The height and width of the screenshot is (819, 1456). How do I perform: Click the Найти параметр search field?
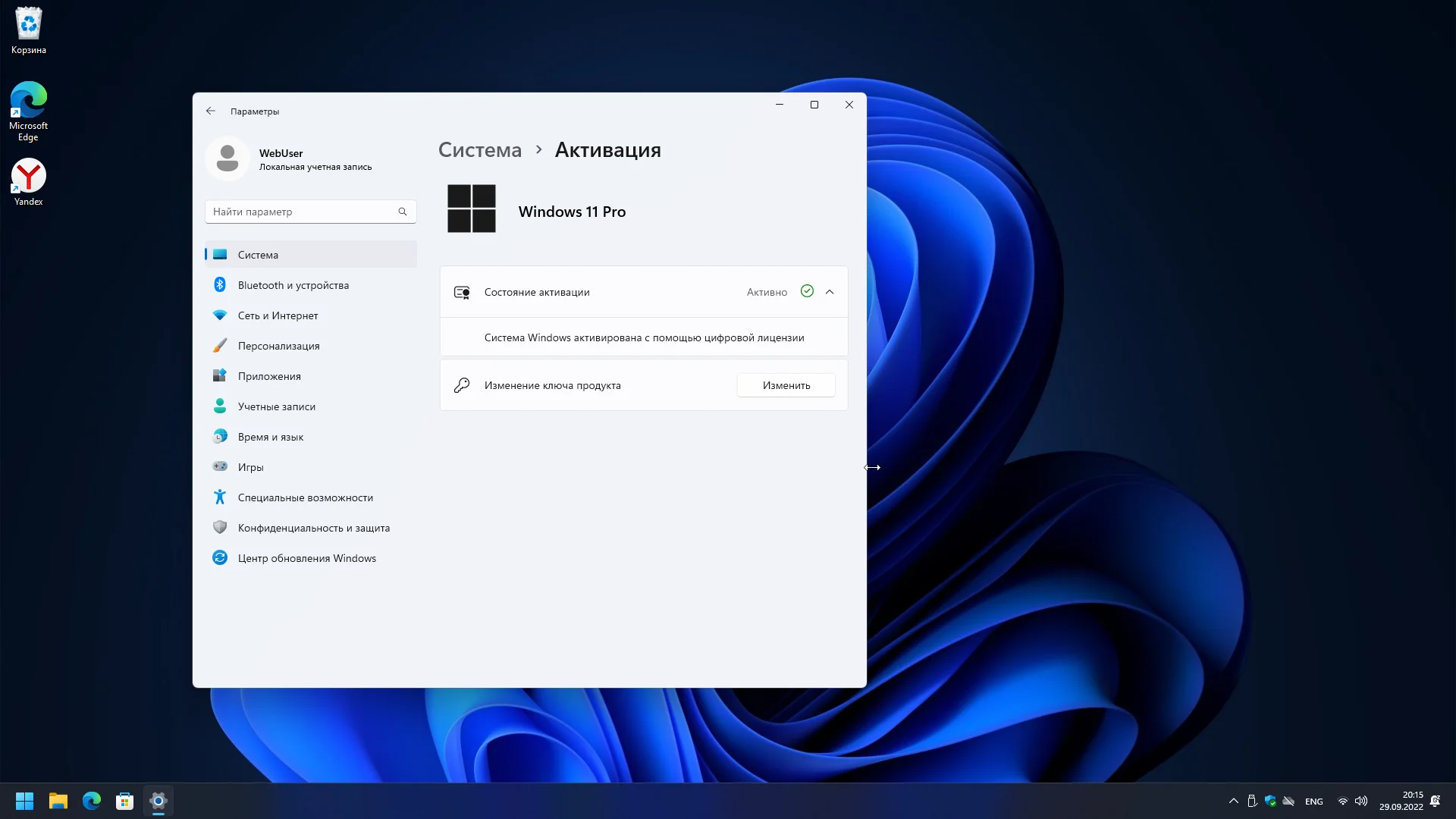[x=303, y=212]
